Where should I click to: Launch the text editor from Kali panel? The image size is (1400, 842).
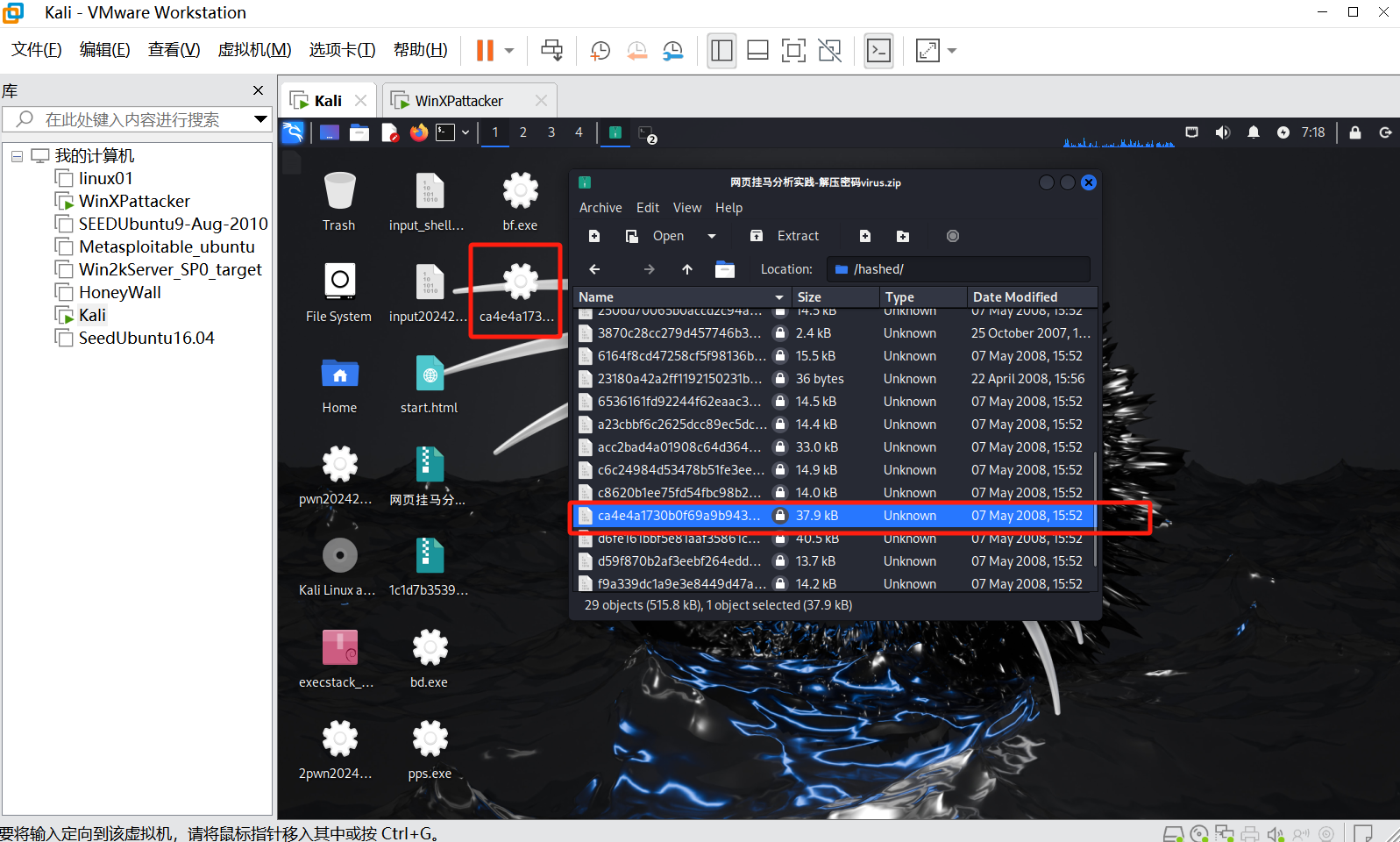(390, 132)
